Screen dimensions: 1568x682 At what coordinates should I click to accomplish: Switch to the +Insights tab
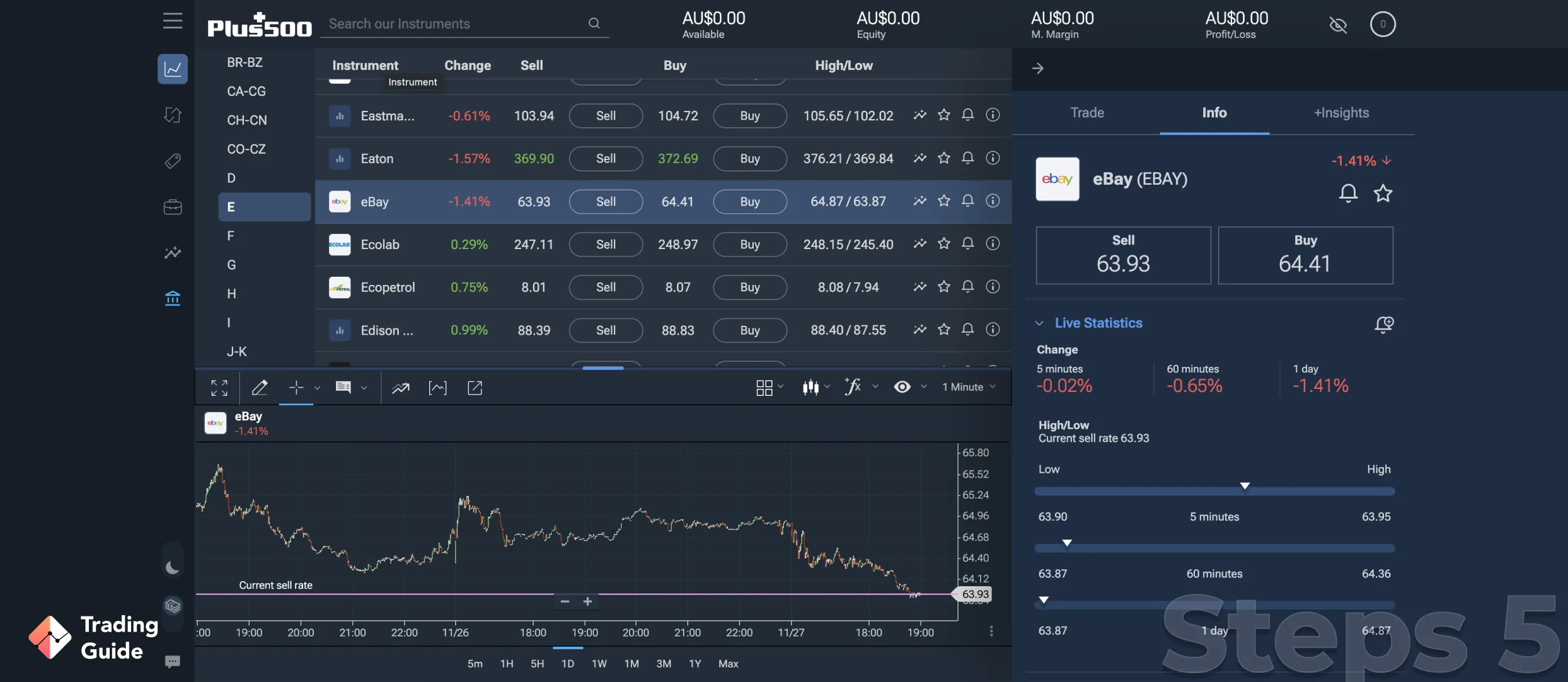point(1342,113)
